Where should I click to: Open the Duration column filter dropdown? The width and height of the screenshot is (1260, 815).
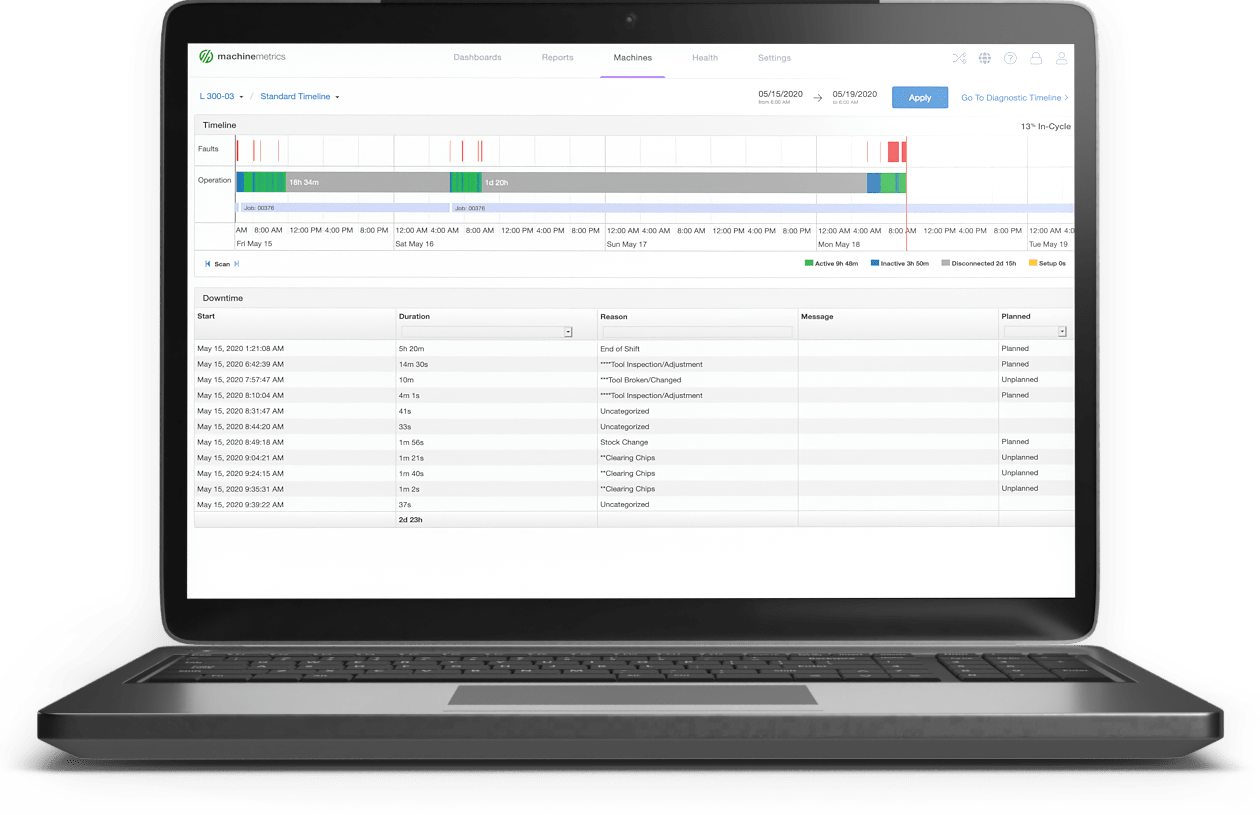567,330
